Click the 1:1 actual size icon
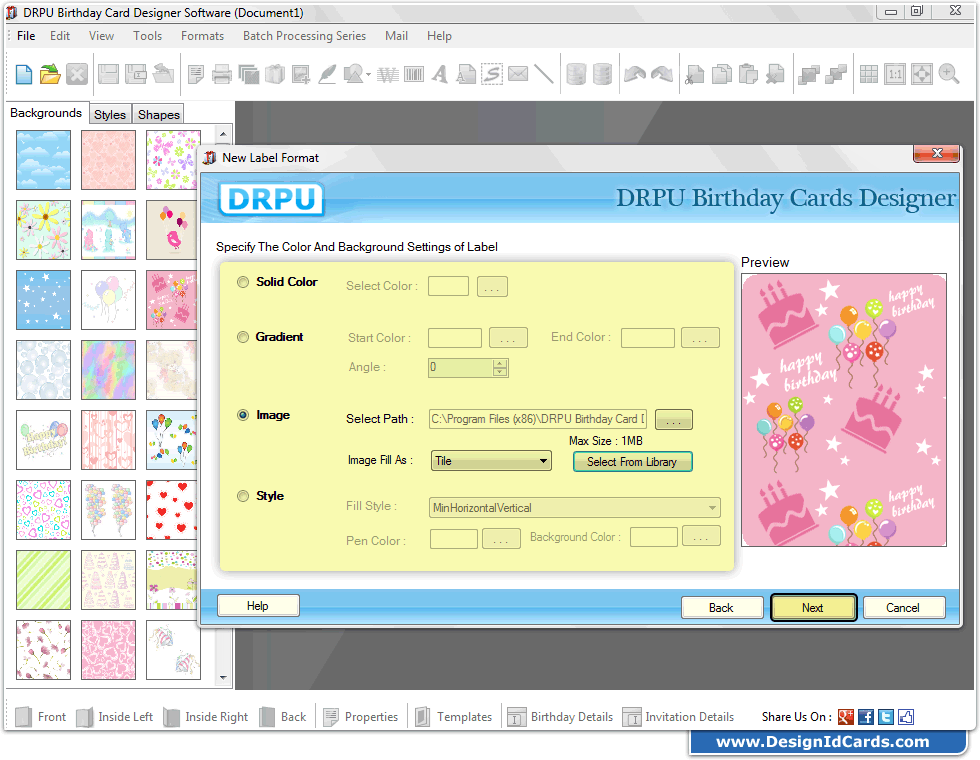 pyautogui.click(x=895, y=74)
